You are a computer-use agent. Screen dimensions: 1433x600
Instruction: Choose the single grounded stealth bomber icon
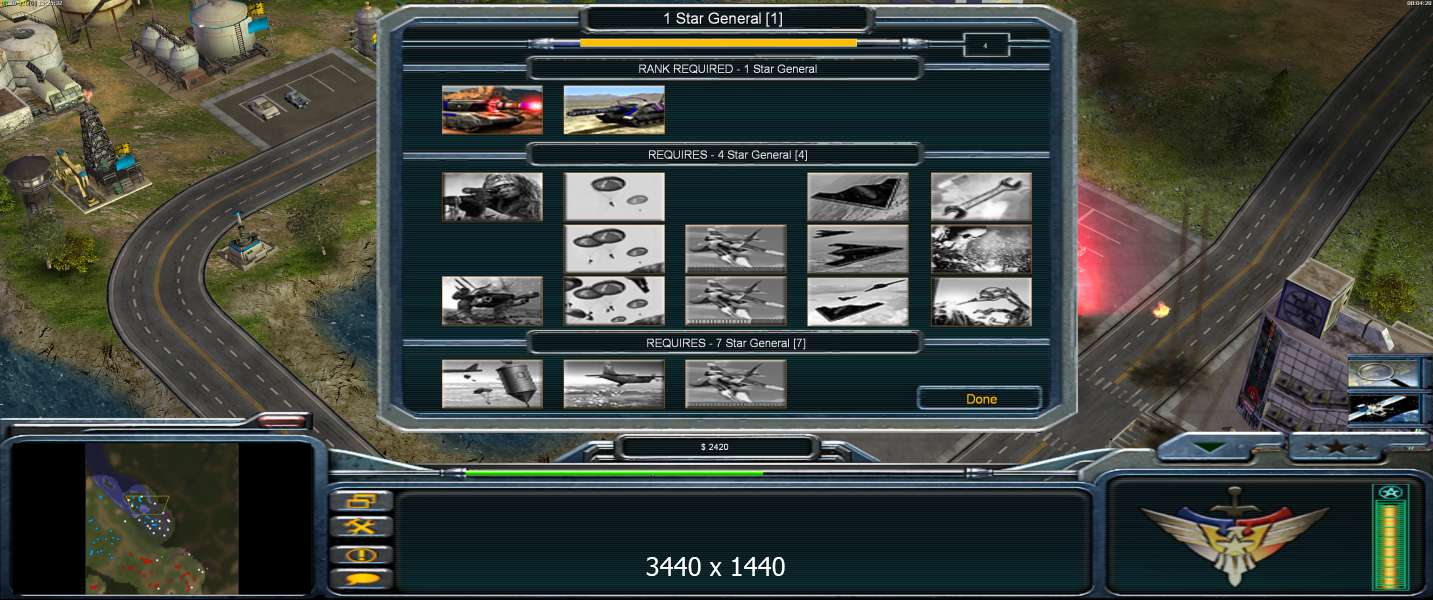[x=858, y=197]
